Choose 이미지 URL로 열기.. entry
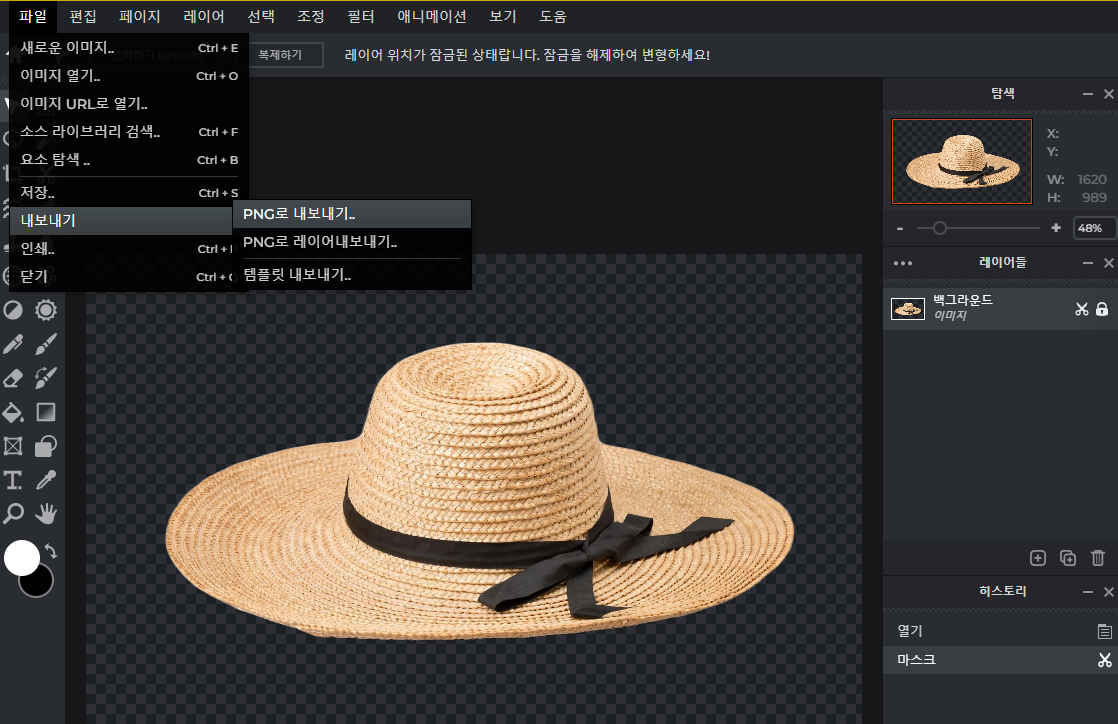The image size is (1118, 724). pos(129,104)
